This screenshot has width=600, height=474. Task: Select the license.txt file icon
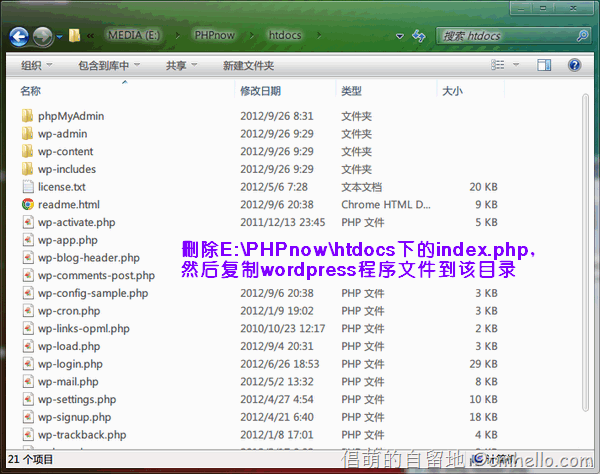pos(28,186)
